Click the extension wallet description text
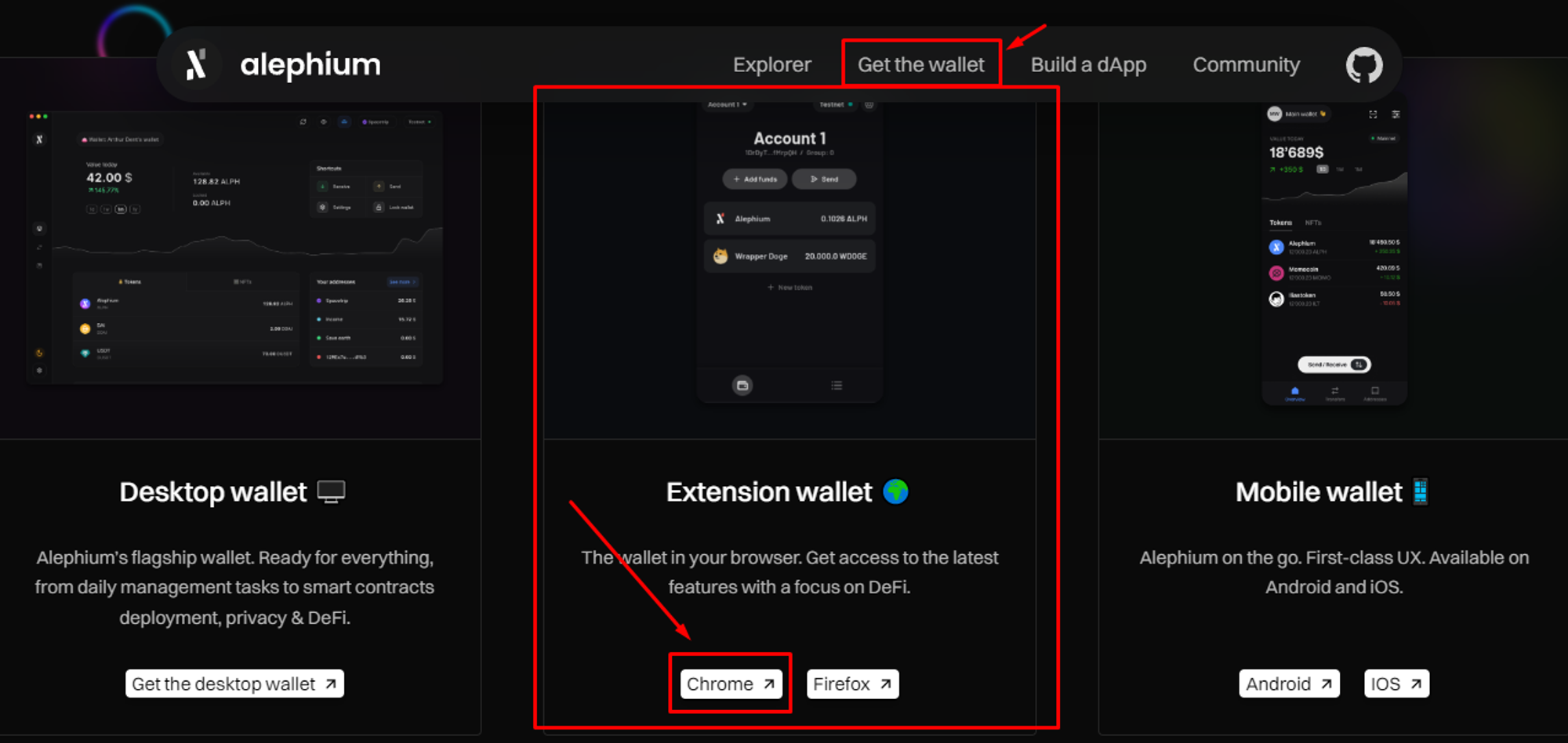This screenshot has width=1568, height=743. 789,572
